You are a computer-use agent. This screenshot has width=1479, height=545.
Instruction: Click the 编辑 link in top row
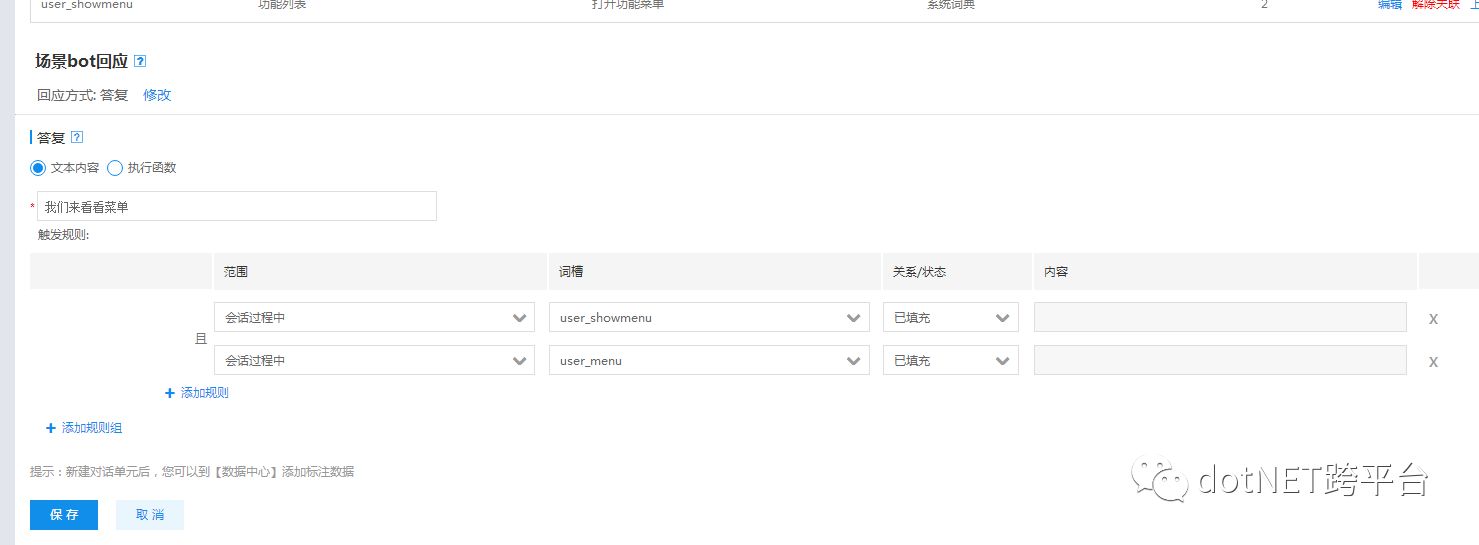coord(1390,5)
